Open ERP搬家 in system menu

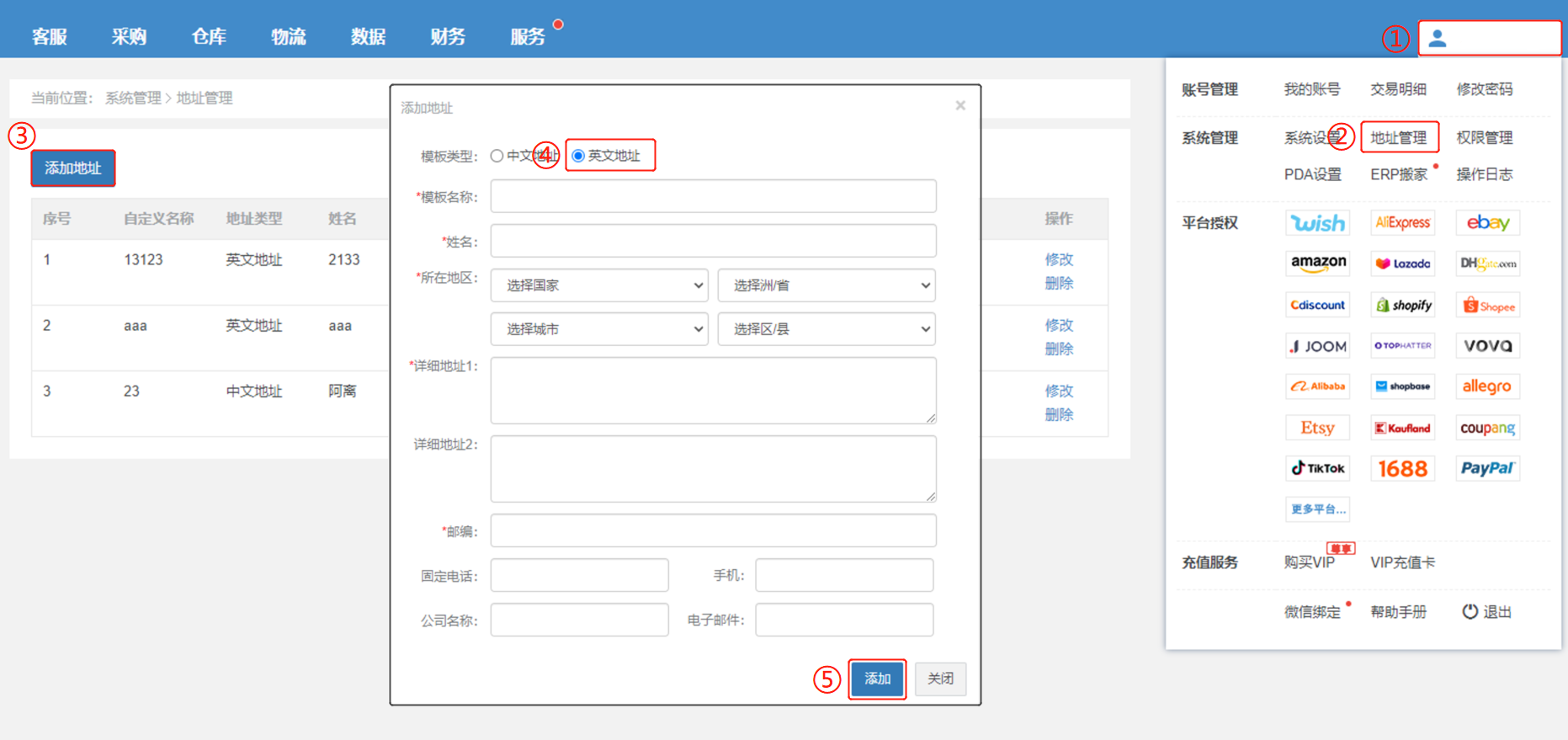point(1399,174)
